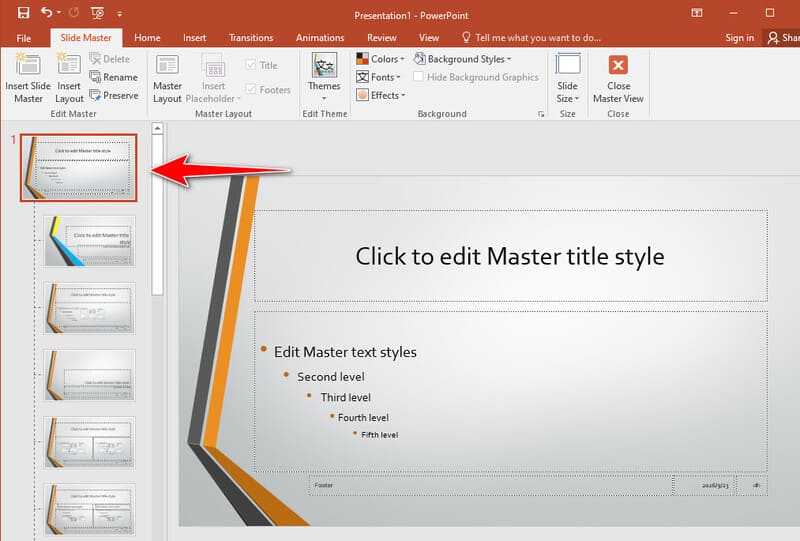The image size is (800, 541).
Task: Open the Themes gallery button
Action: coord(324,77)
